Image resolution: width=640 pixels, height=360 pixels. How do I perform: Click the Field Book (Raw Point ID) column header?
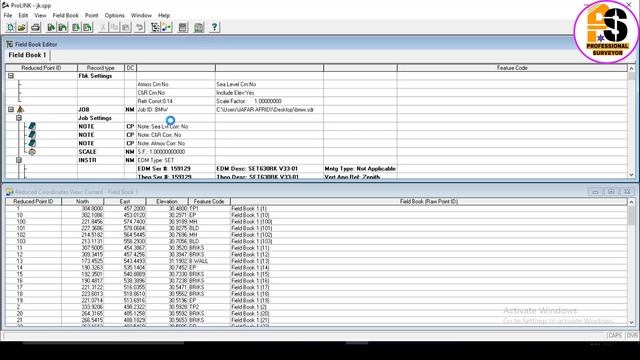[429, 202]
